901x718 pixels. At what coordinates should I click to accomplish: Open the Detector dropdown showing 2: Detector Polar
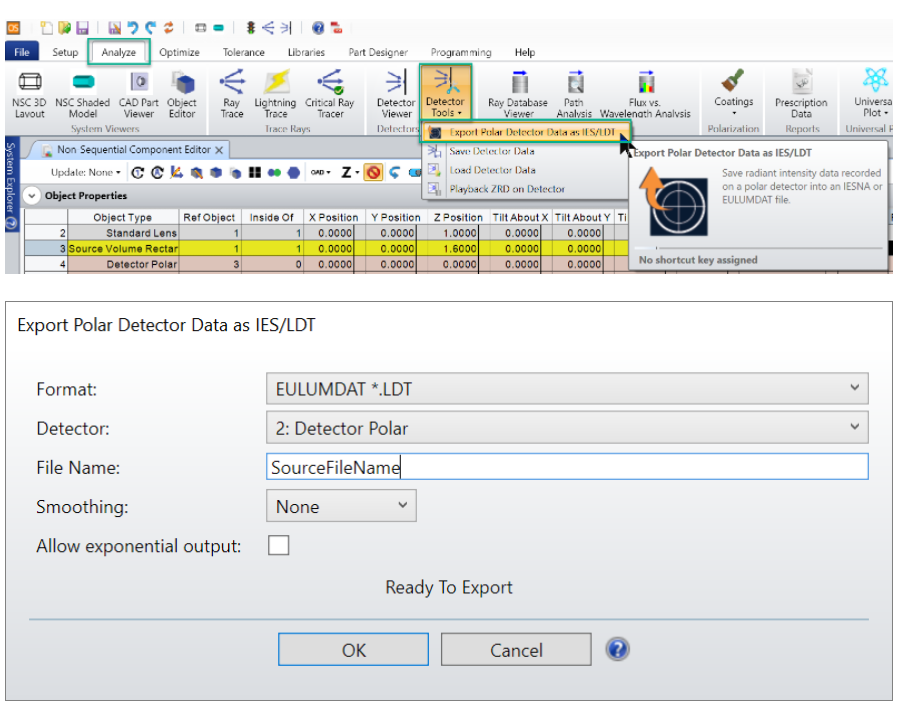coord(567,428)
